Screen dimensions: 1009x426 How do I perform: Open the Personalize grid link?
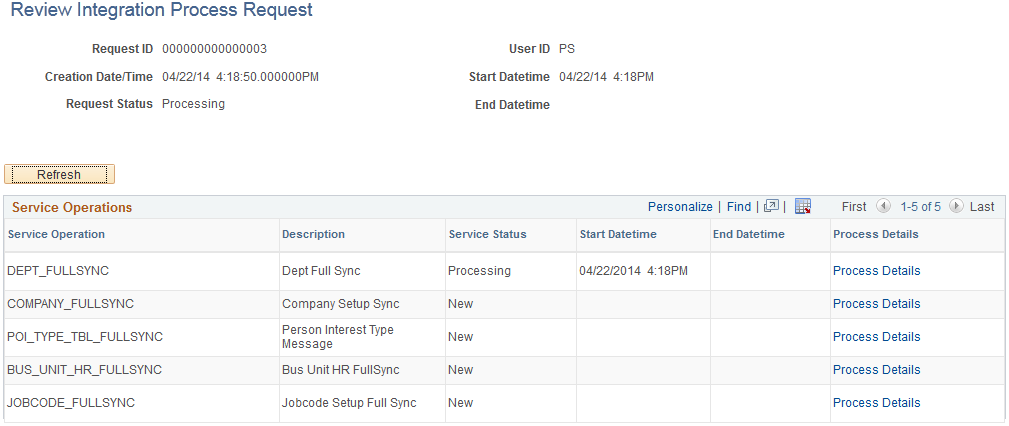(680, 207)
